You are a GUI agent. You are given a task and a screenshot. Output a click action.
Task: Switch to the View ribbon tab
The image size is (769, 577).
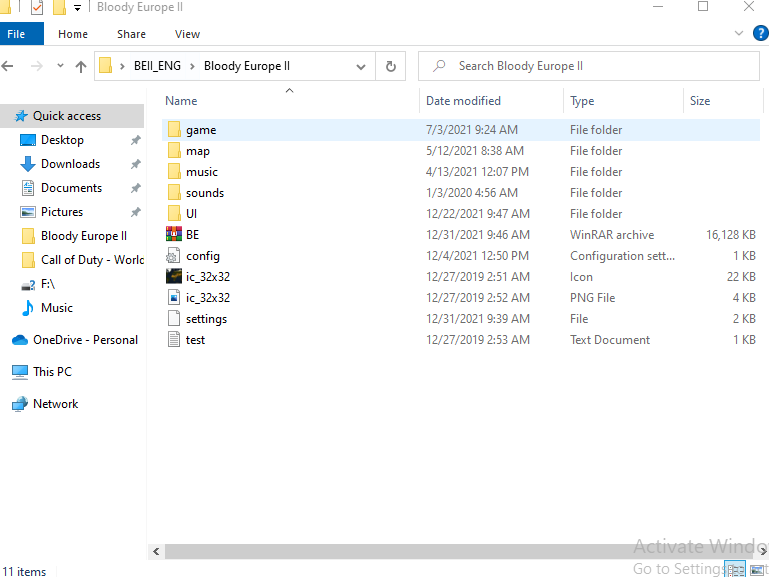coord(187,34)
